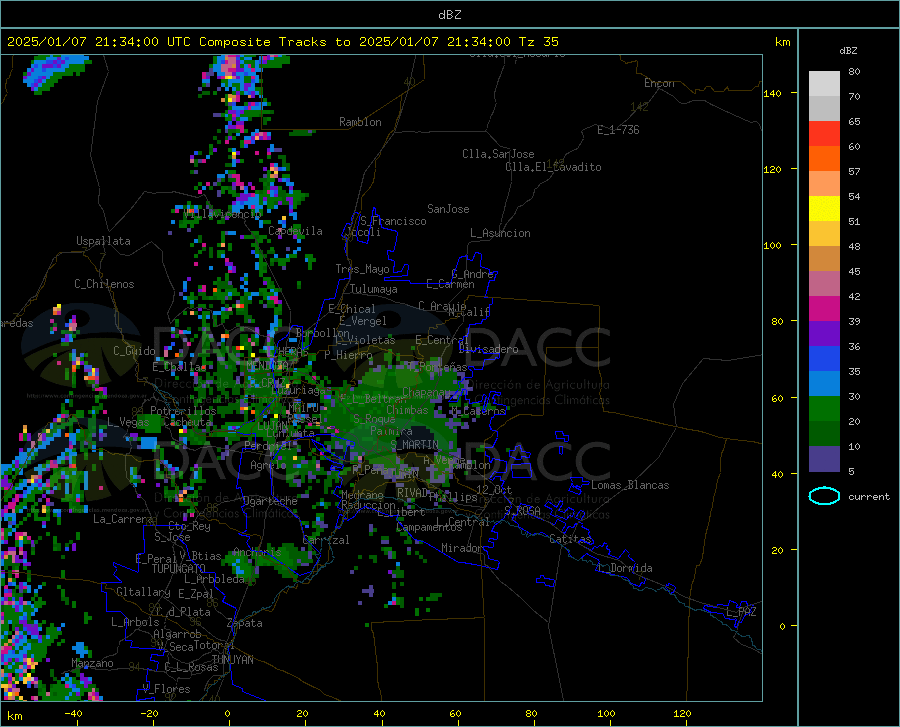Image resolution: width=900 pixels, height=727 pixels.
Task: Pick the light blue 30–35 dBZ swatch
Action: 824,384
